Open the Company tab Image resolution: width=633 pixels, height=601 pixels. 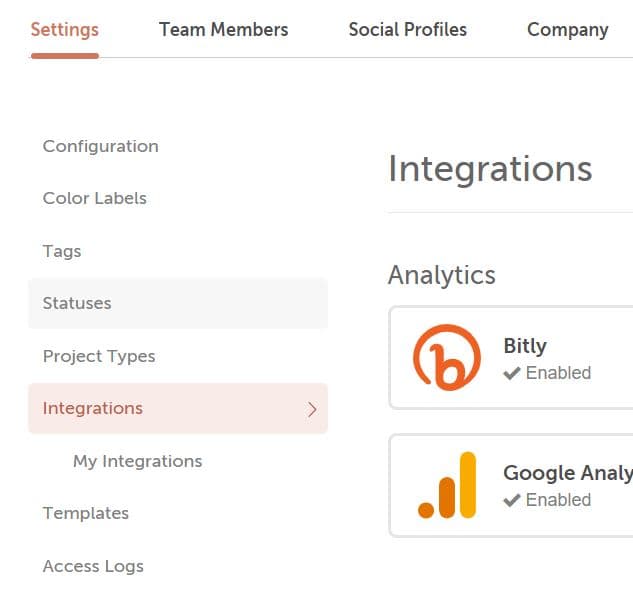click(567, 29)
